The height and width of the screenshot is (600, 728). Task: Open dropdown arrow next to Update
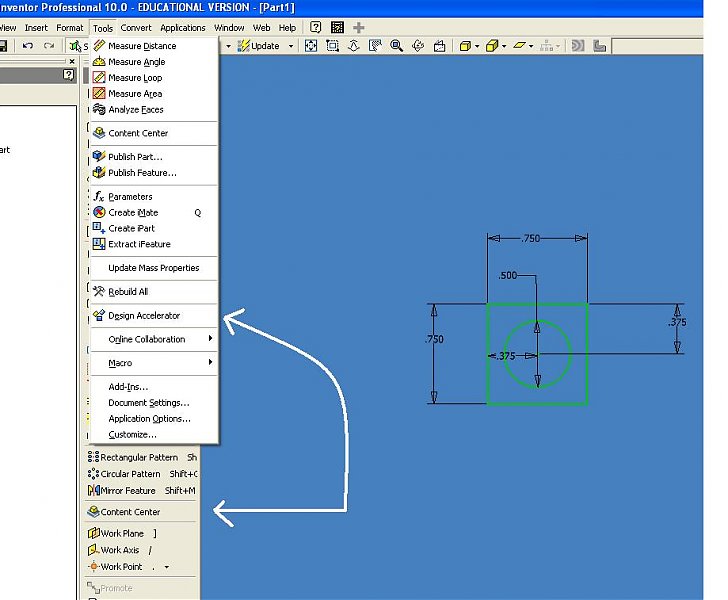[x=291, y=46]
